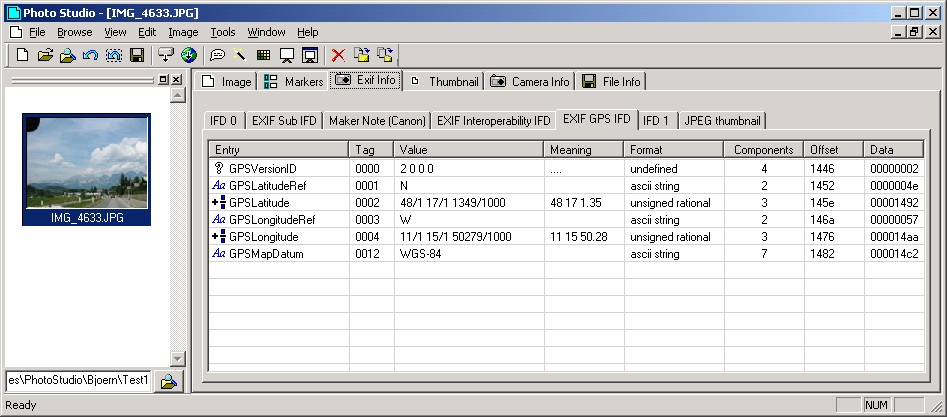Open the View menu
The height and width of the screenshot is (417, 947).
115,32
